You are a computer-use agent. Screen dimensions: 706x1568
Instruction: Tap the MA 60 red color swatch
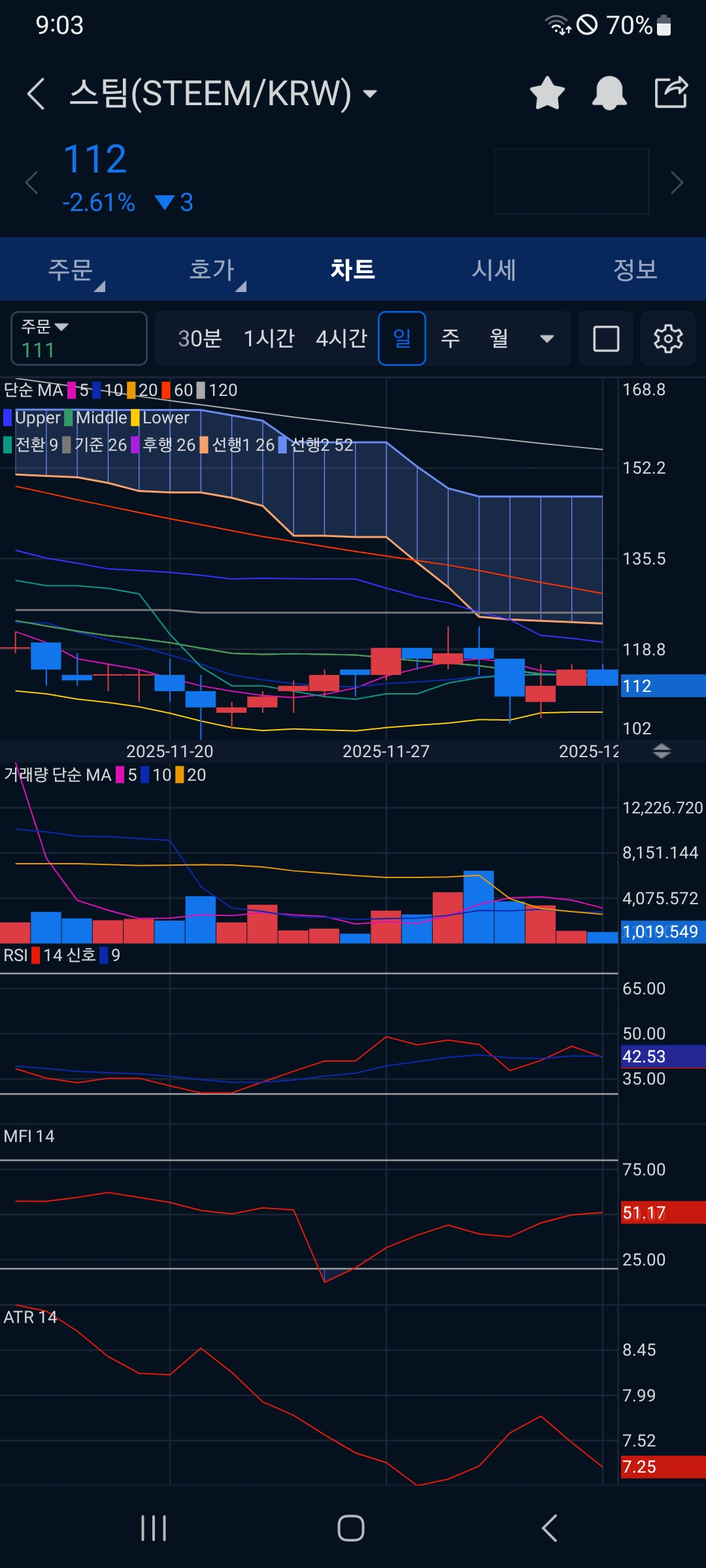tap(166, 390)
